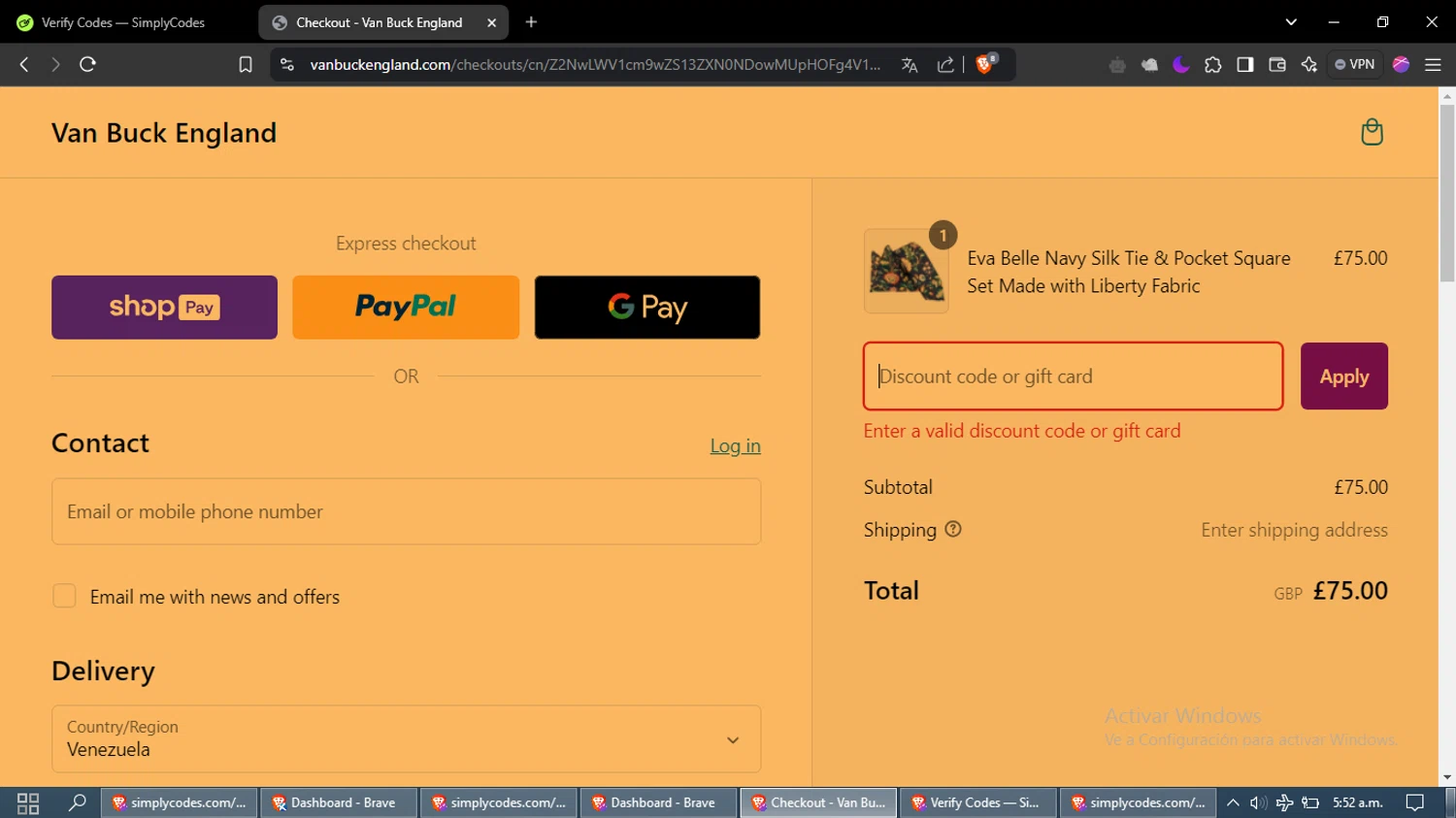Screen dimensions: 1456x818
Task: Click the browser address bar URL
Action: 595,65
